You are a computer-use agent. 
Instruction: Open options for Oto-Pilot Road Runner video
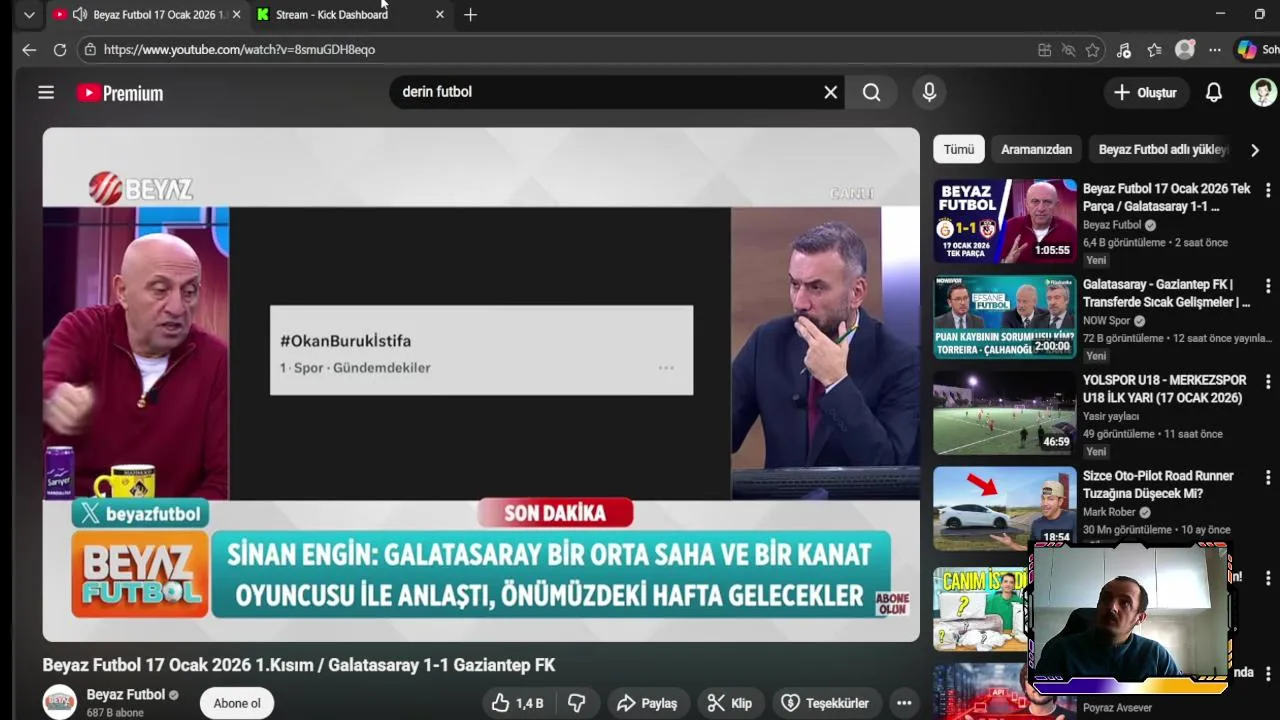coord(1268,478)
